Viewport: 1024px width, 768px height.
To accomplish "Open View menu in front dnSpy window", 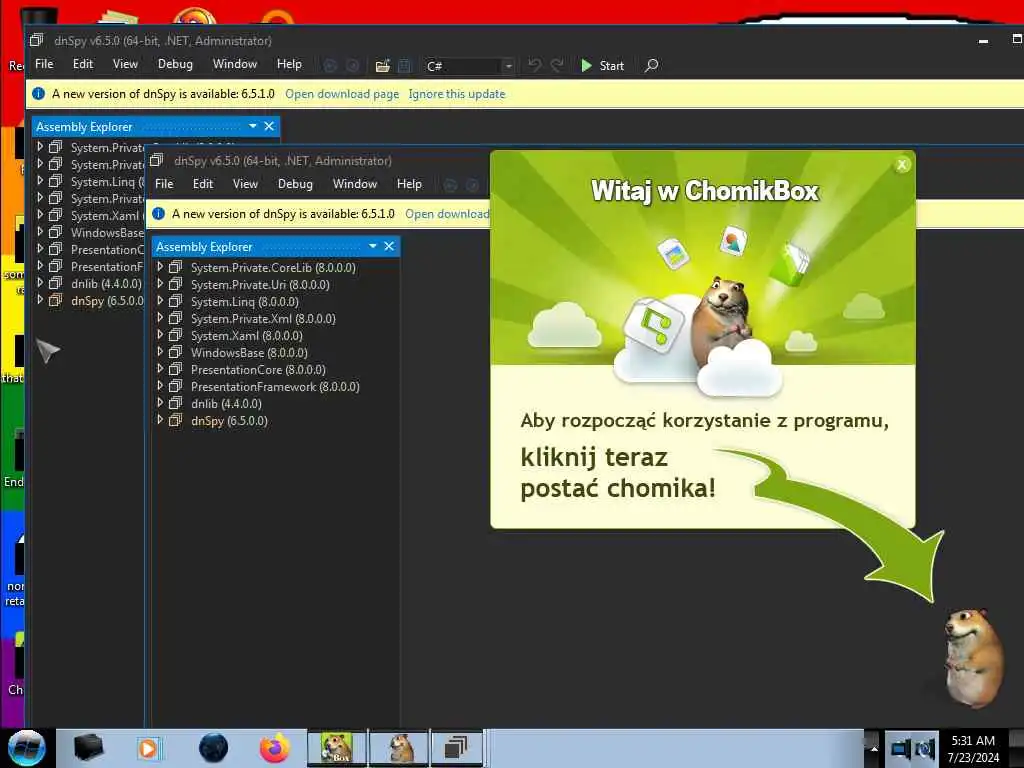I will click(245, 184).
